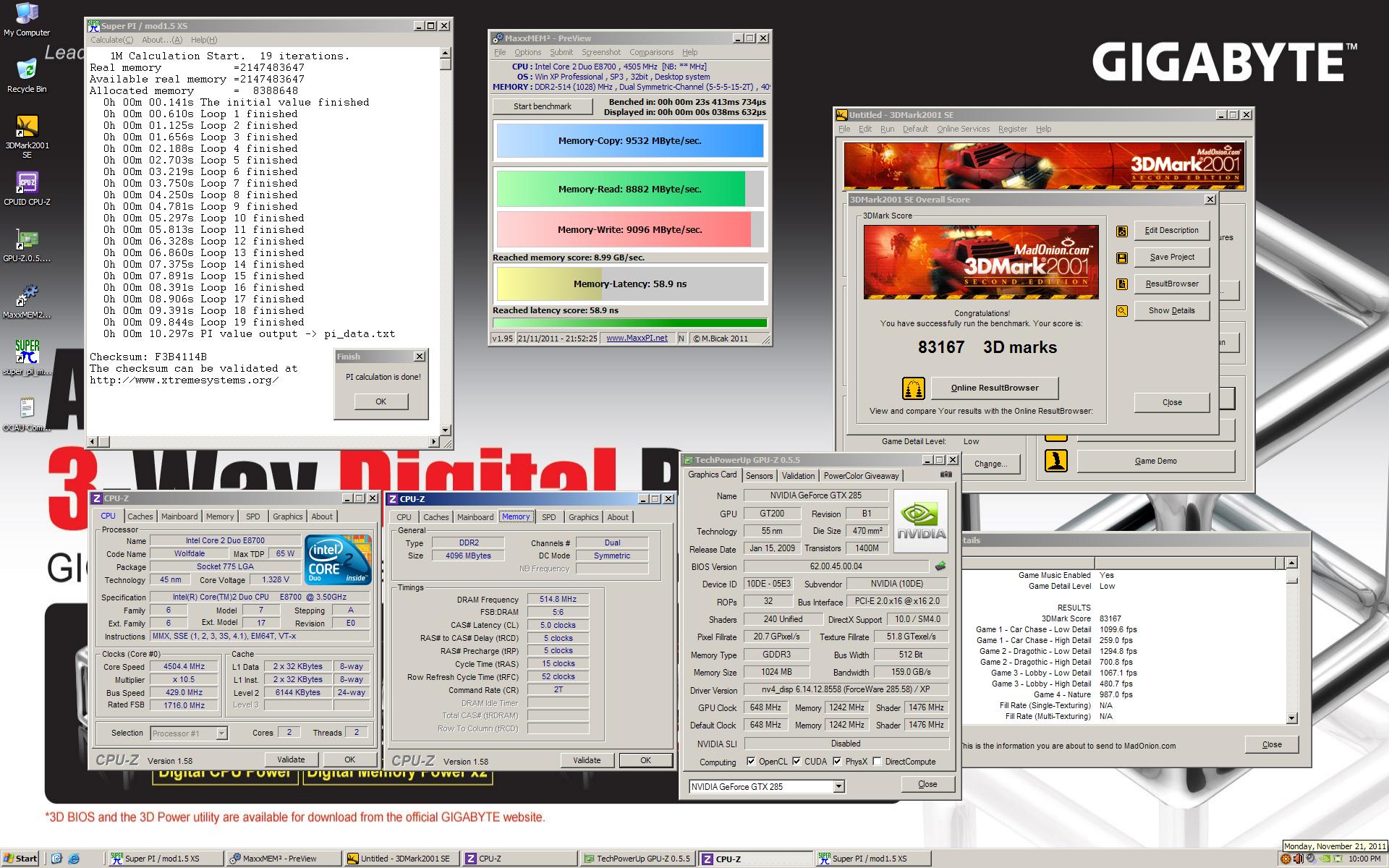Viewport: 1389px width, 868px height.
Task: Open Online Services menu in 3DMark2001
Action: point(963,129)
